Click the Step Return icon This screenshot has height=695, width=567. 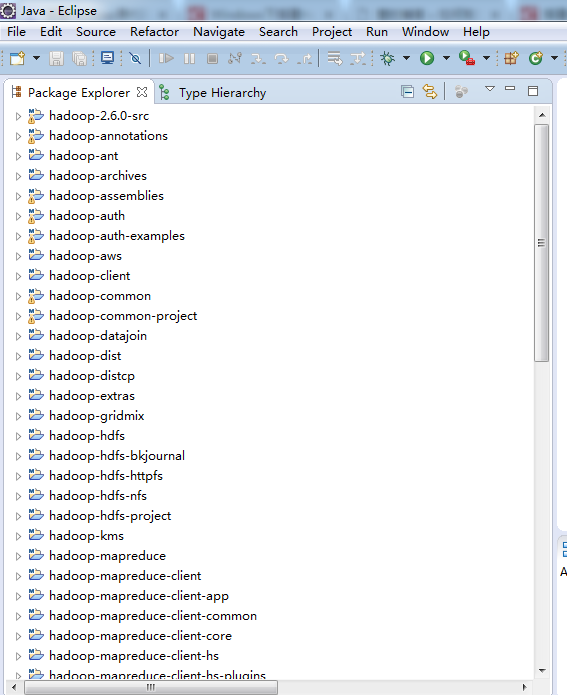305,58
